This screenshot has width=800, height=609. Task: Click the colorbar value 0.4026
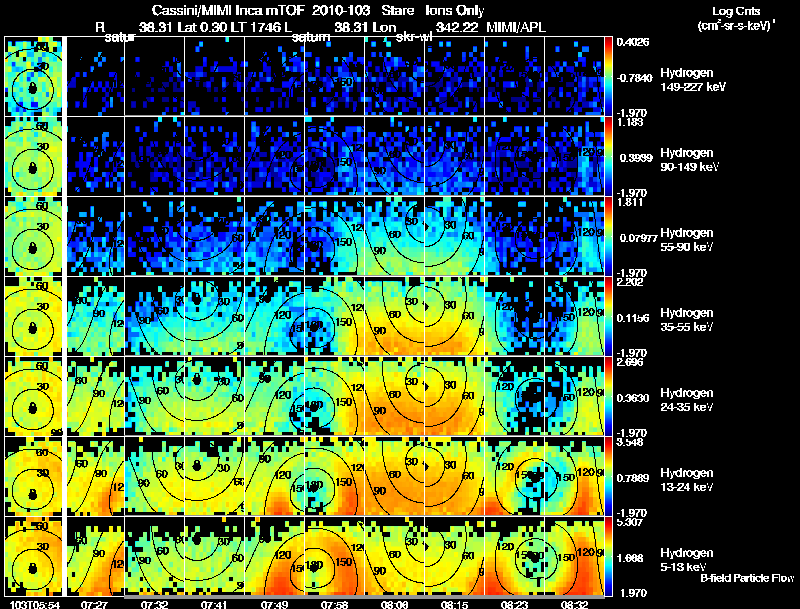pyautogui.click(x=633, y=42)
